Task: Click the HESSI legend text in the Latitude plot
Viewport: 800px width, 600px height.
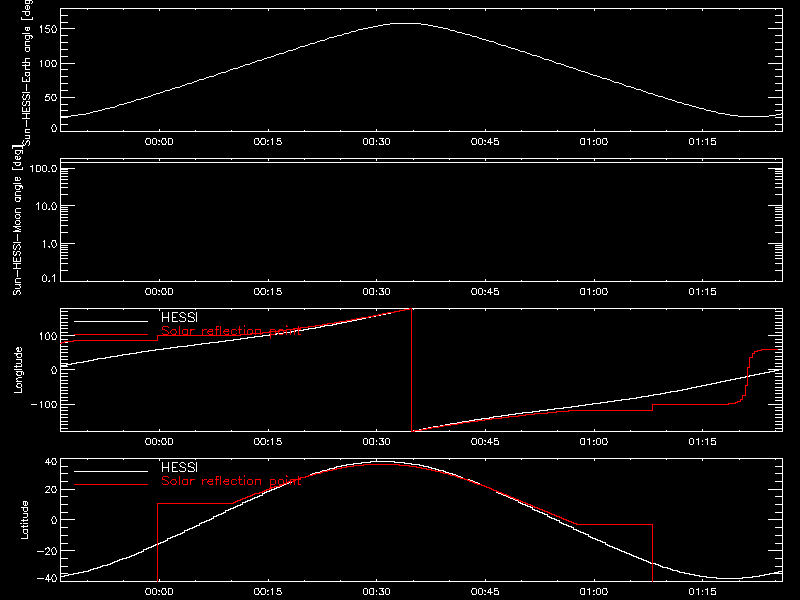Action: pyautogui.click(x=179, y=467)
